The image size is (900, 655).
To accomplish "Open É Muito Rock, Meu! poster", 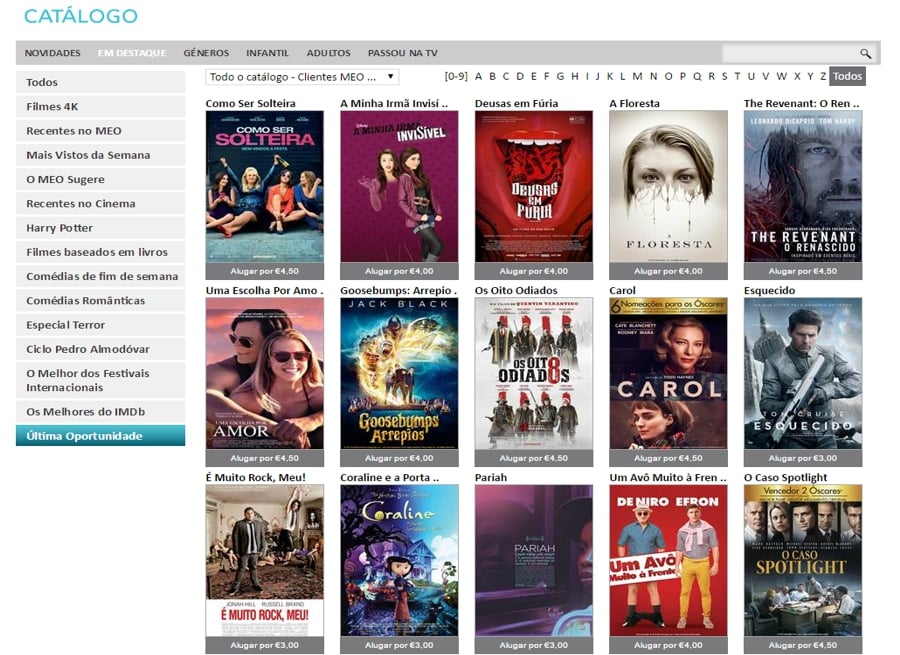I will (x=265, y=561).
